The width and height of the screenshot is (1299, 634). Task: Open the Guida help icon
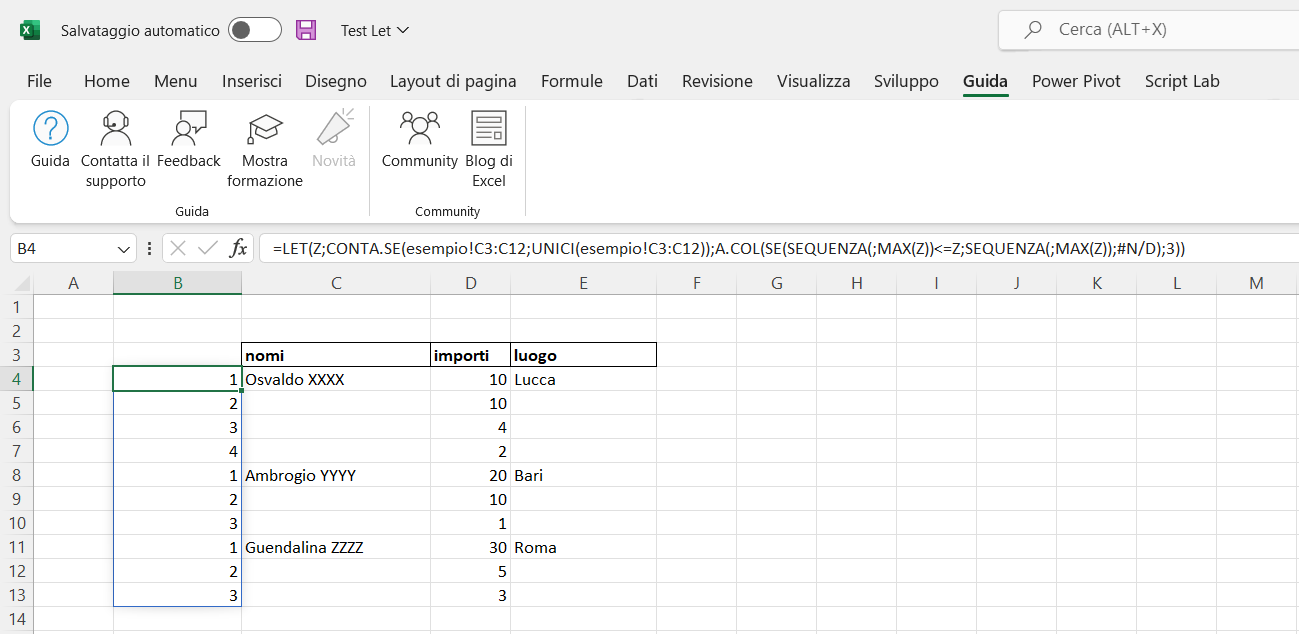tap(51, 129)
